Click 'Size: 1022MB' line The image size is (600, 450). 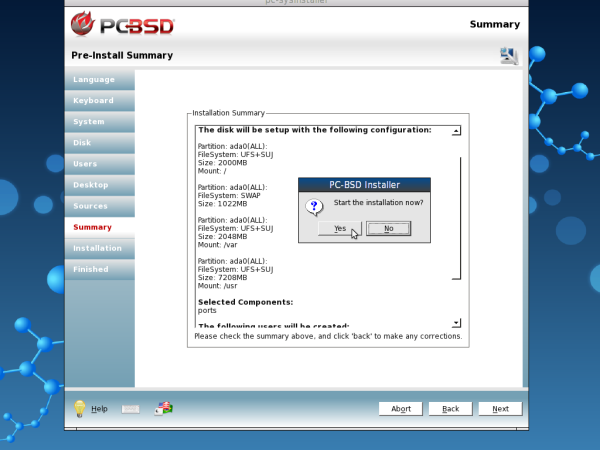pos(222,204)
